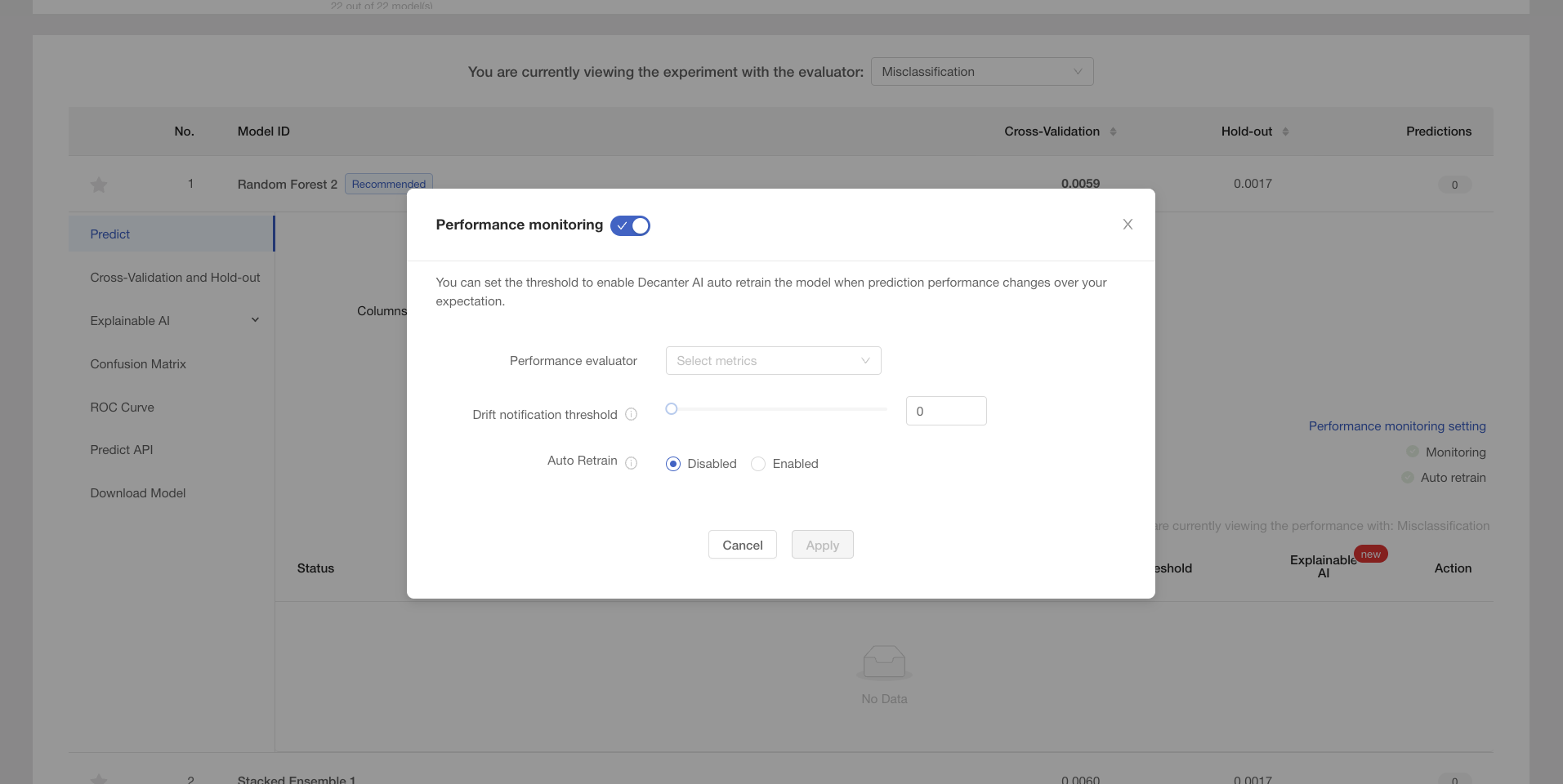The height and width of the screenshot is (784, 1563).
Task: Show Auto Retrain info tooltip
Action: 632,463
